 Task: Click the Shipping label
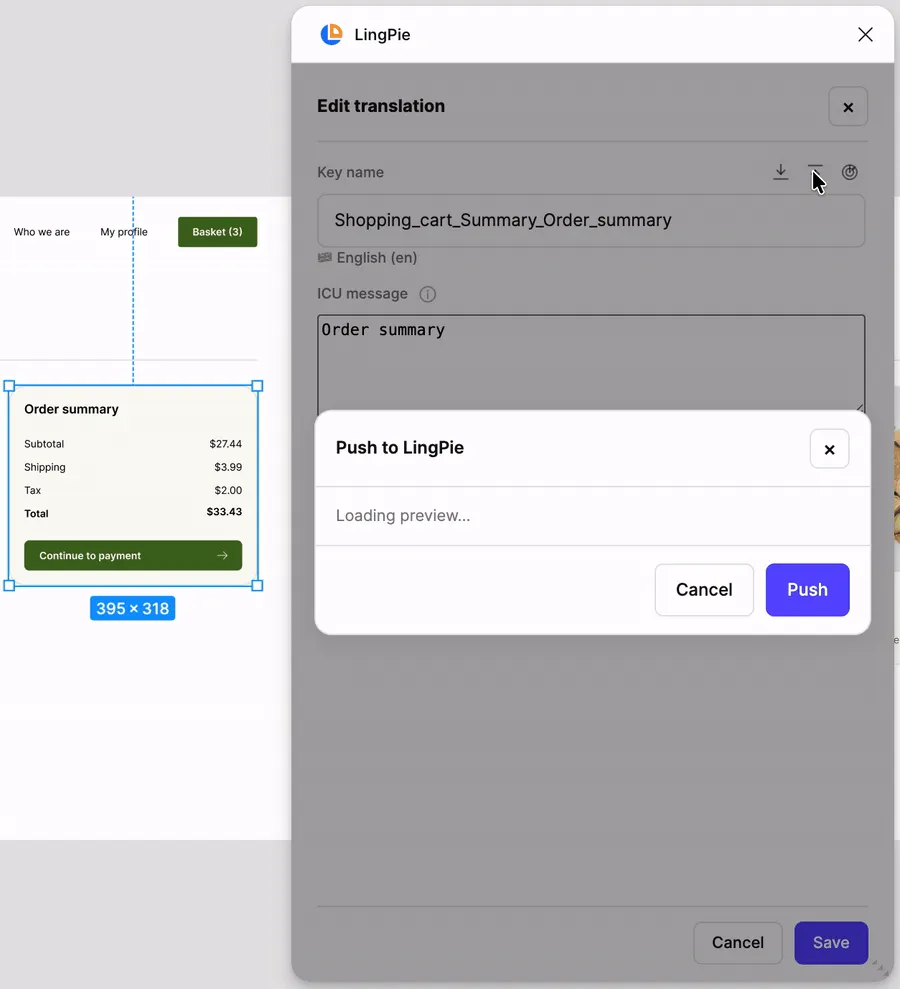45,467
